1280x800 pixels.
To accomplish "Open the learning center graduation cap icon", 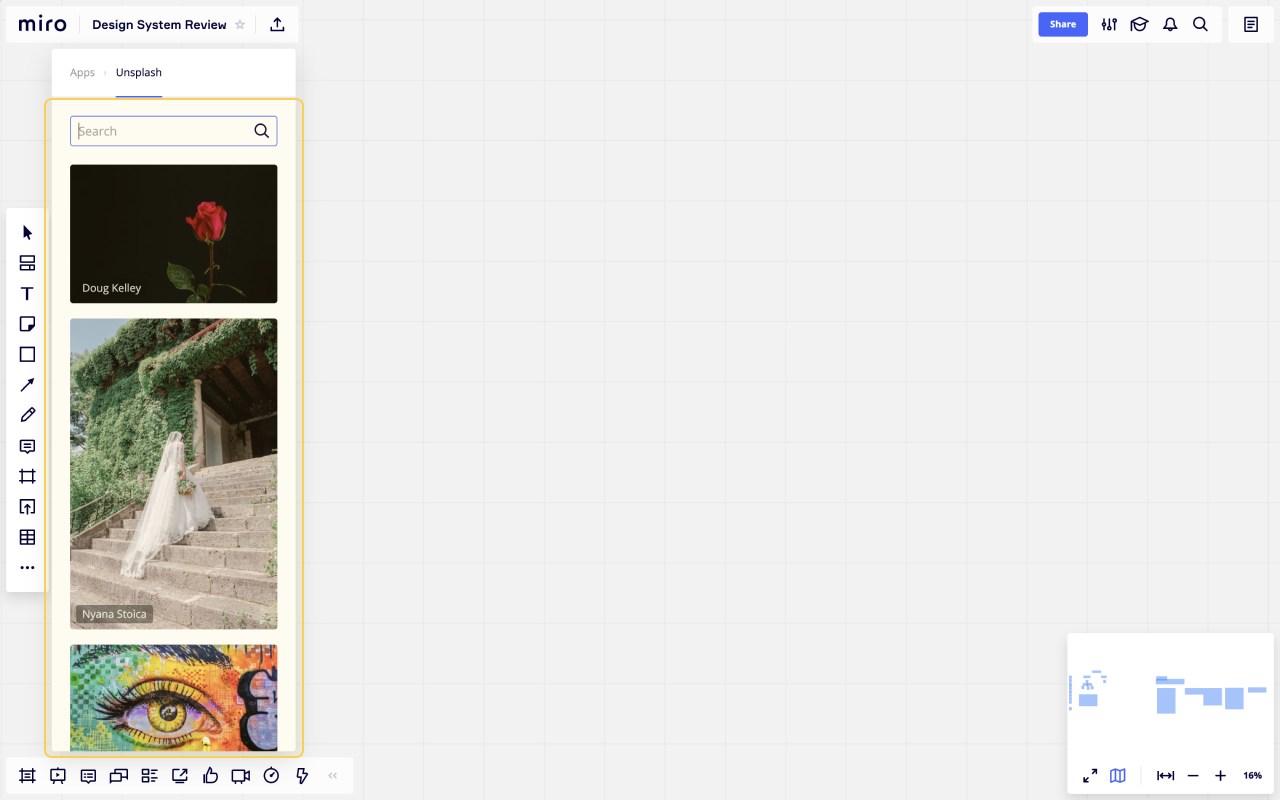I will coord(1139,25).
